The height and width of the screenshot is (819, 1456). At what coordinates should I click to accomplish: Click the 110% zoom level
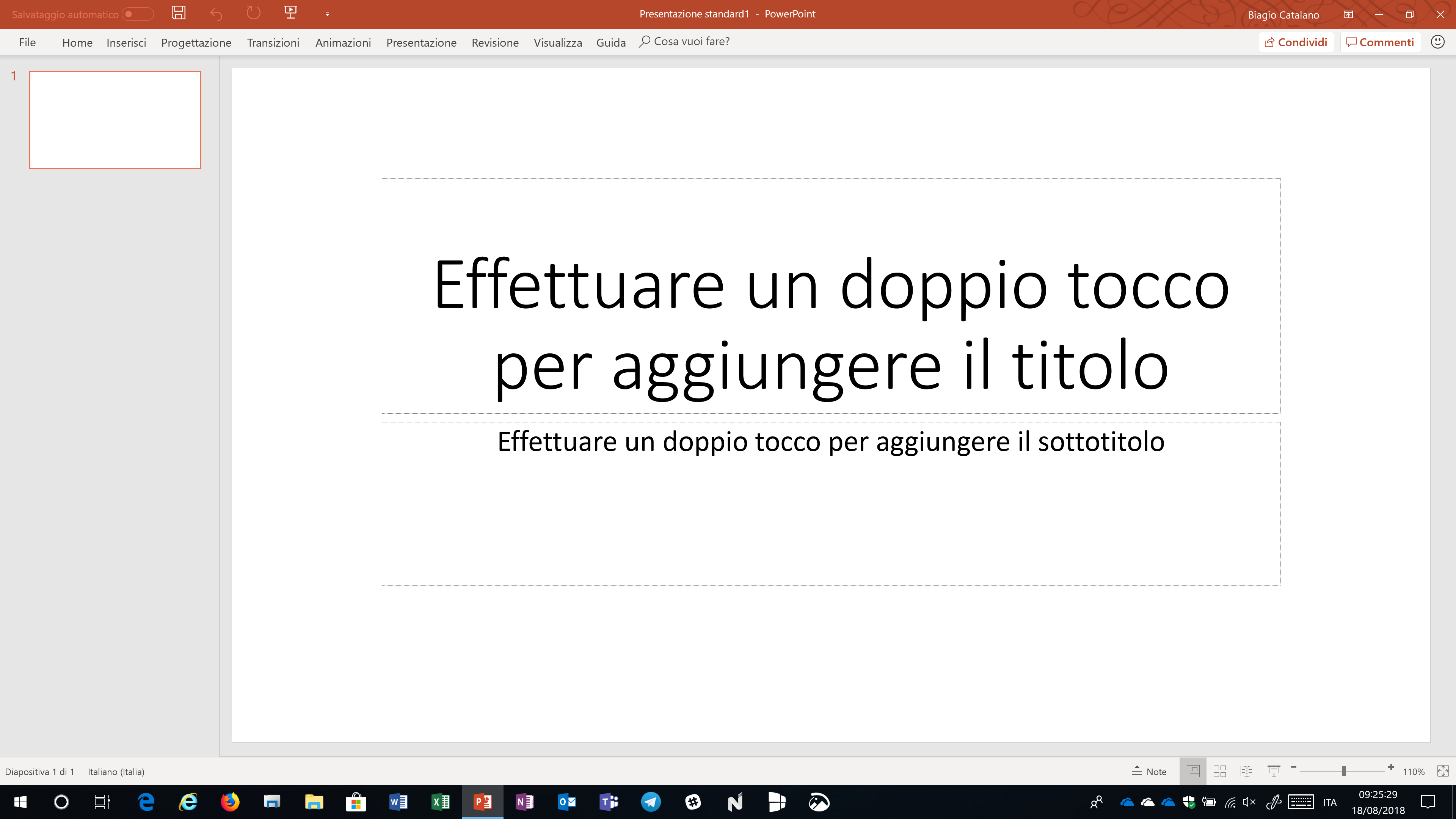[1413, 772]
